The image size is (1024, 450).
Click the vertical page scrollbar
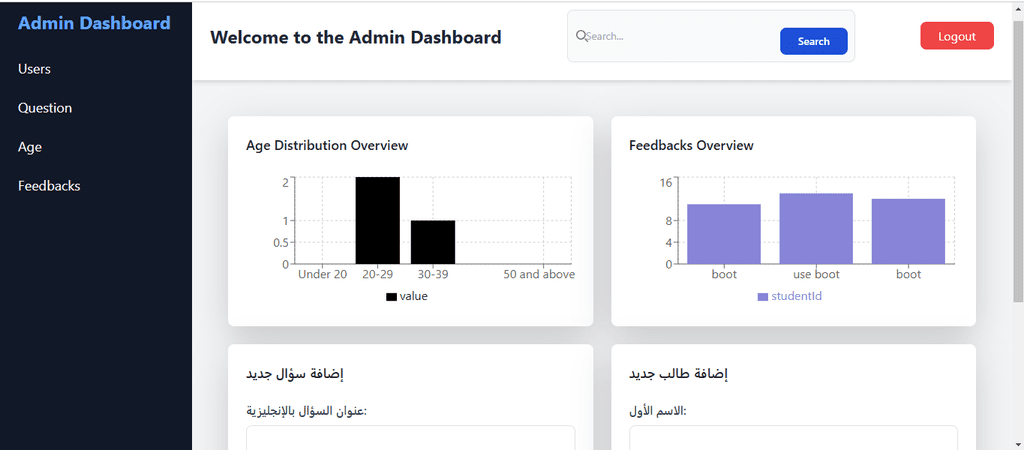(1018, 163)
